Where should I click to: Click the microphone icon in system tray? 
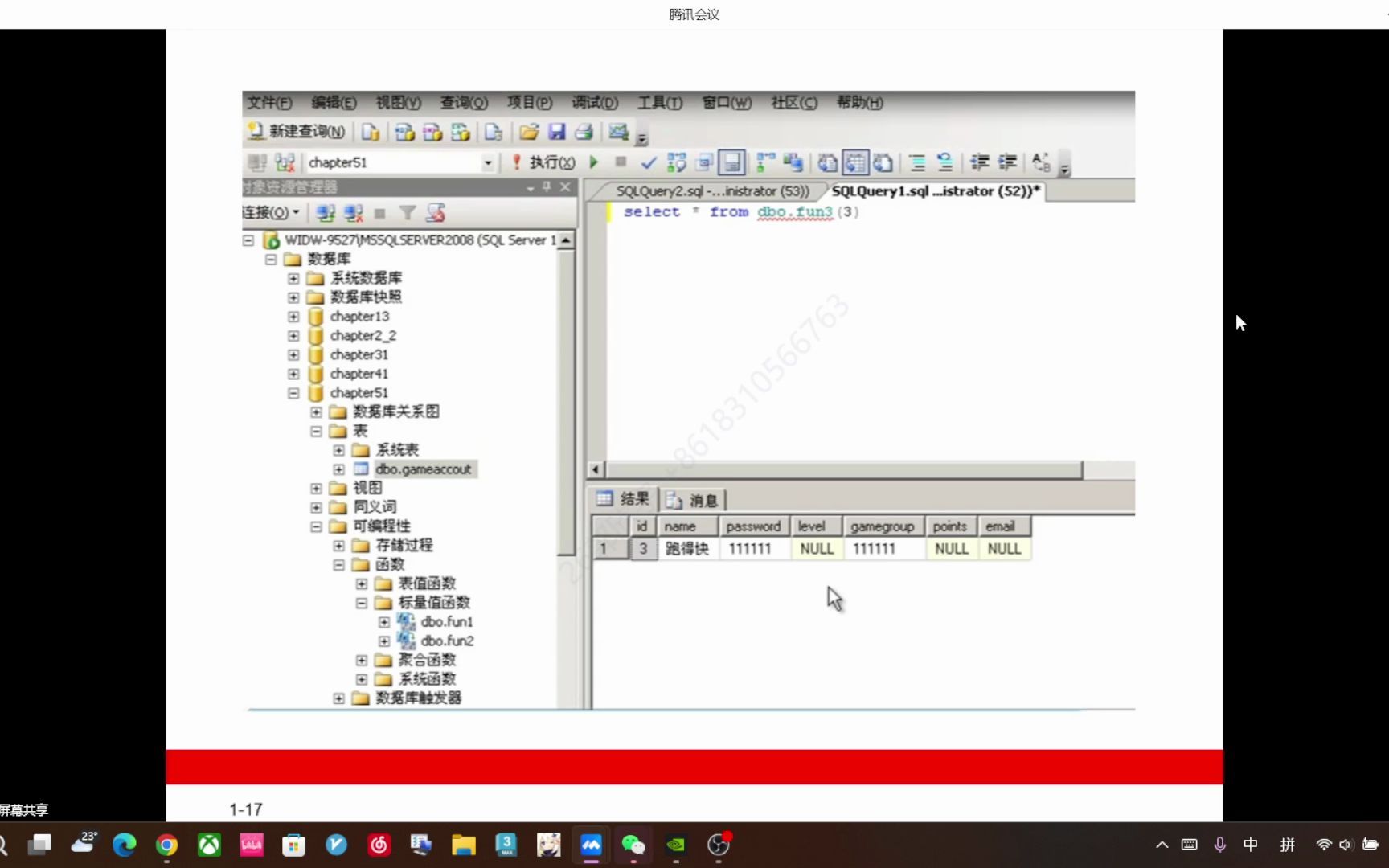tap(1220, 845)
